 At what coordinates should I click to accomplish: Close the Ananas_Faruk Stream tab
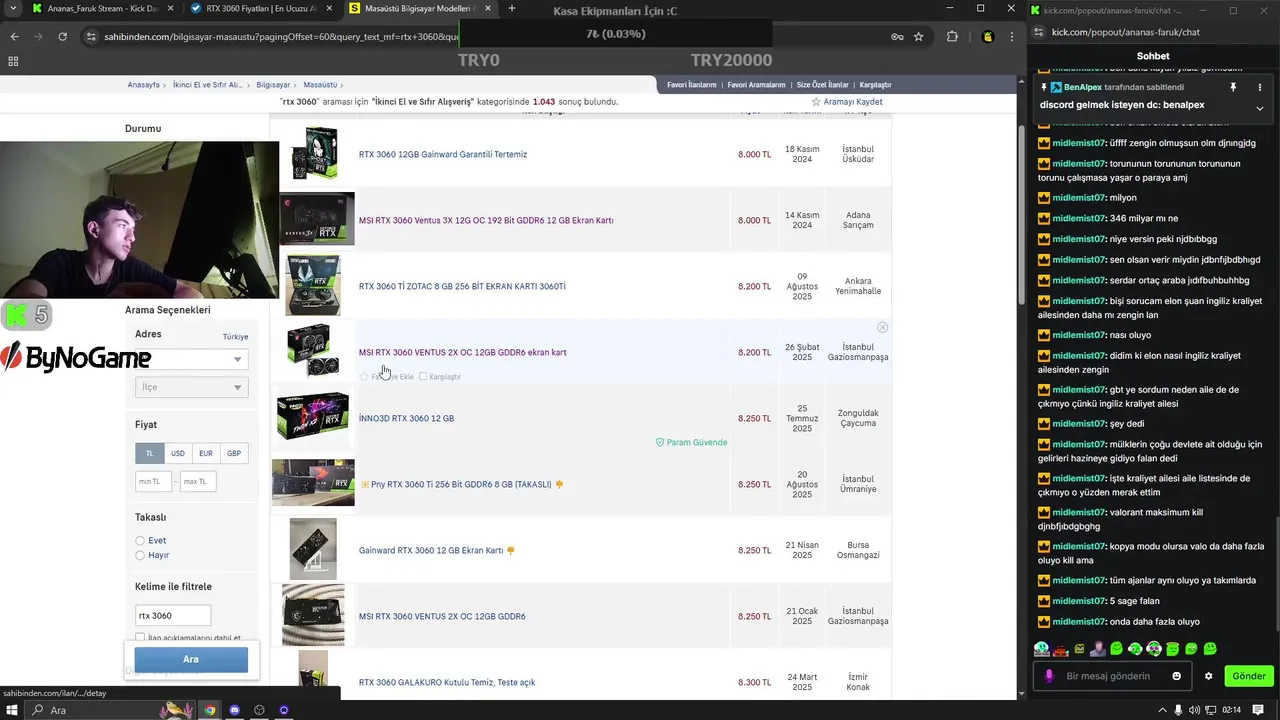170,9
